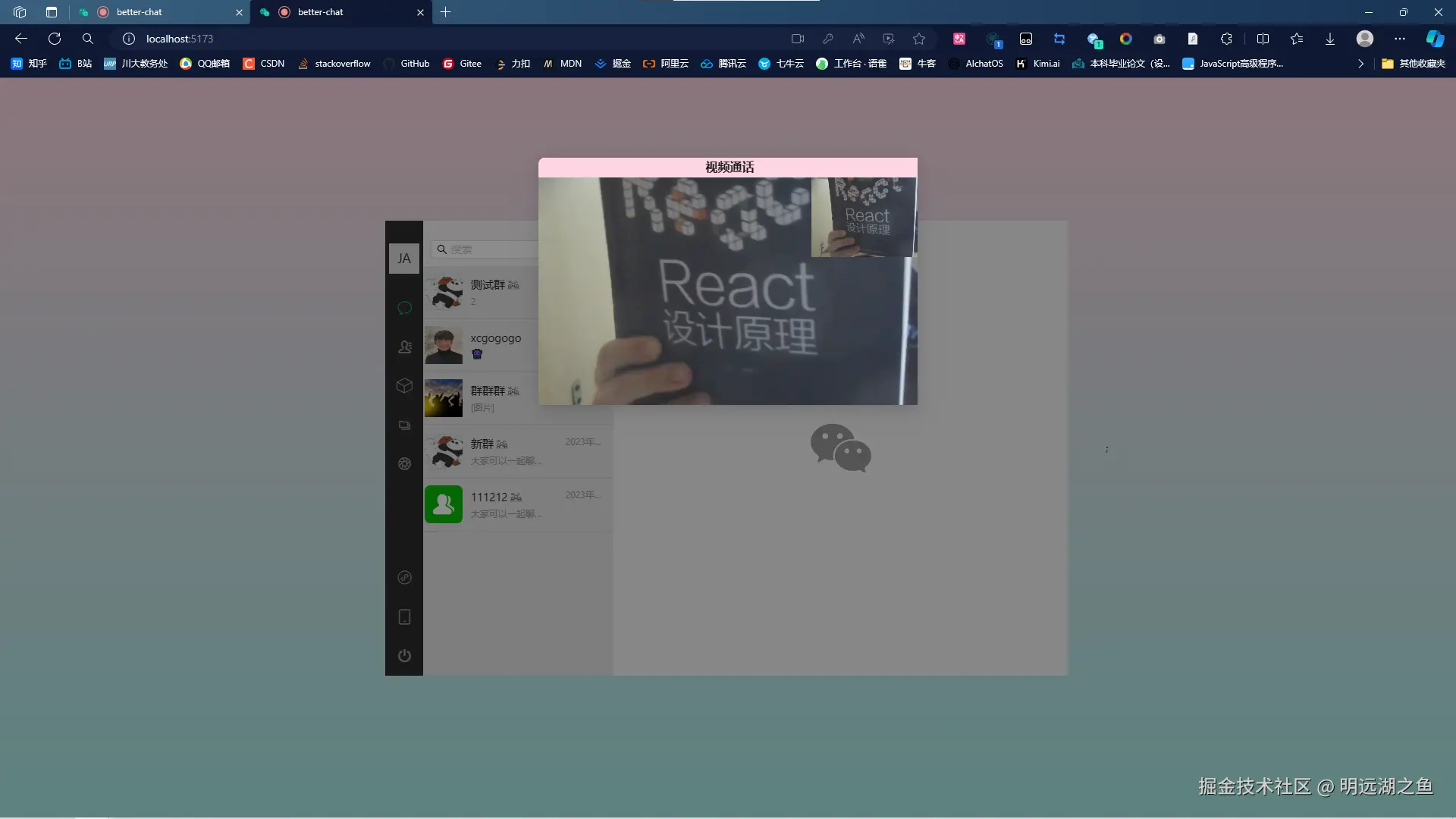This screenshot has height=819, width=1456.
Task: Open the chat messages sidebar icon
Action: point(404,307)
